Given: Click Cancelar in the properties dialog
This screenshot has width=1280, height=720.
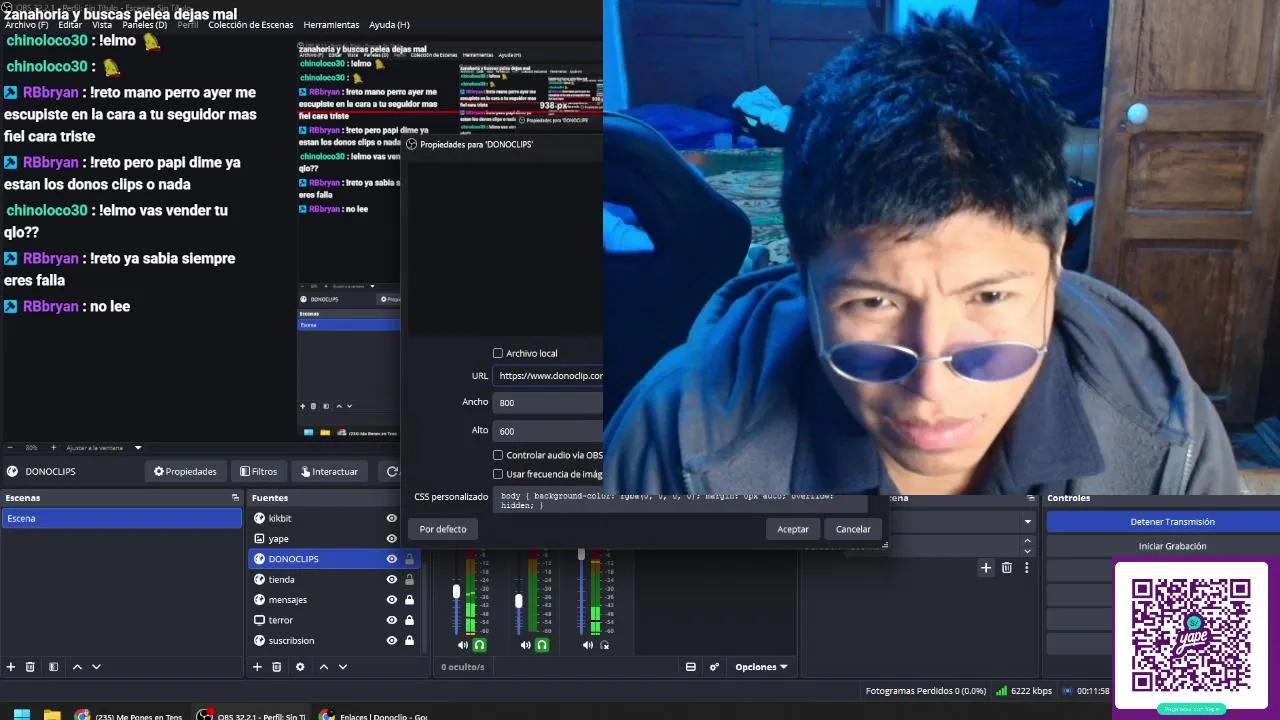Looking at the screenshot, I should pyautogui.click(x=853, y=529).
